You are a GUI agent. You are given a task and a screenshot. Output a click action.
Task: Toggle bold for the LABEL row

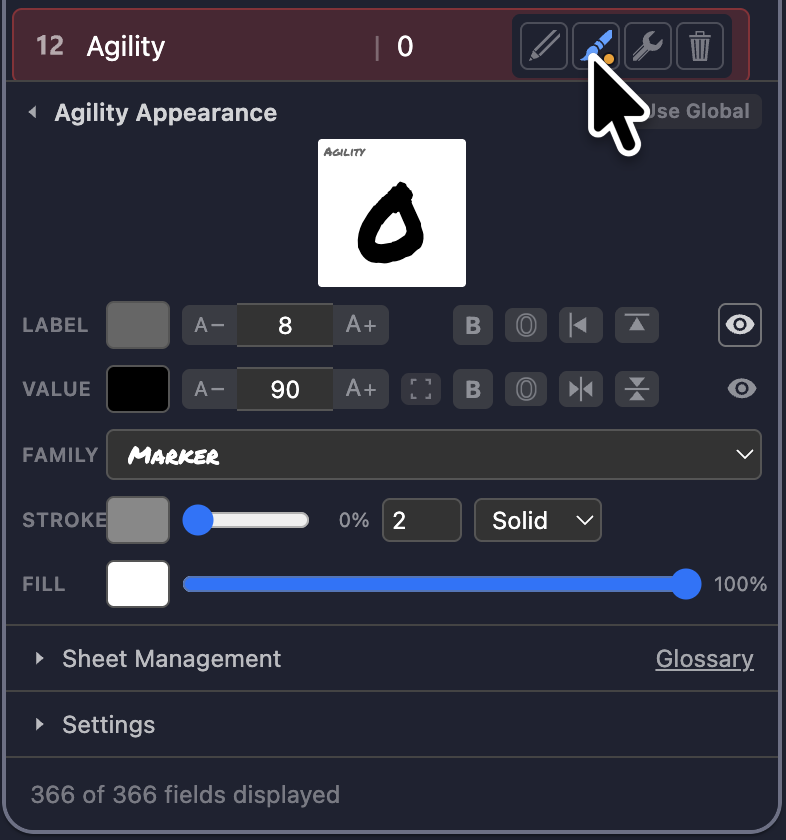473,325
